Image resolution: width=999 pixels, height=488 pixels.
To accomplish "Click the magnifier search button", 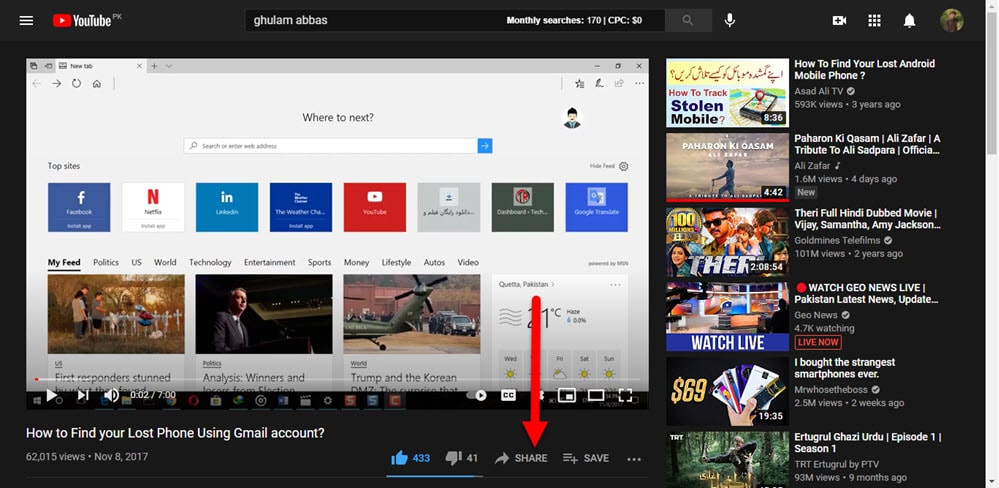I will tap(687, 20).
